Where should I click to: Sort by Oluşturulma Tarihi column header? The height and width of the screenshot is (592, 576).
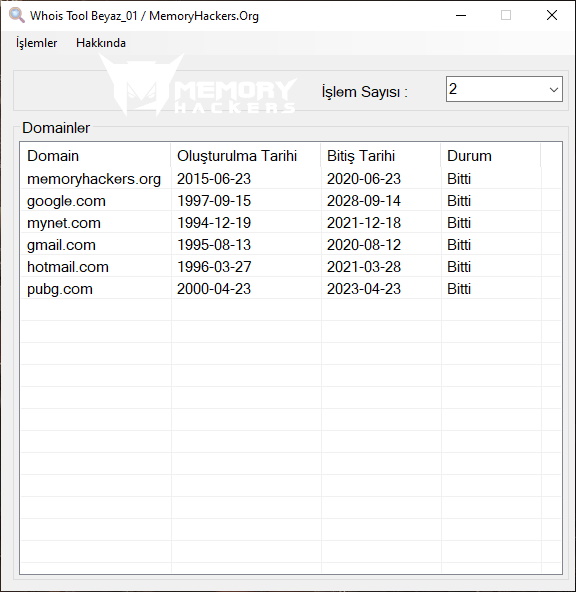[x=245, y=156]
